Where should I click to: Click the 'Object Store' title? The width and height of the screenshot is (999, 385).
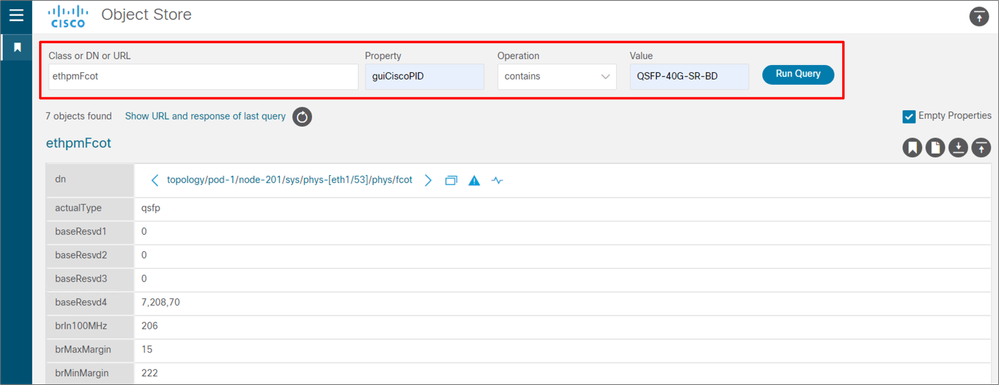pos(147,14)
